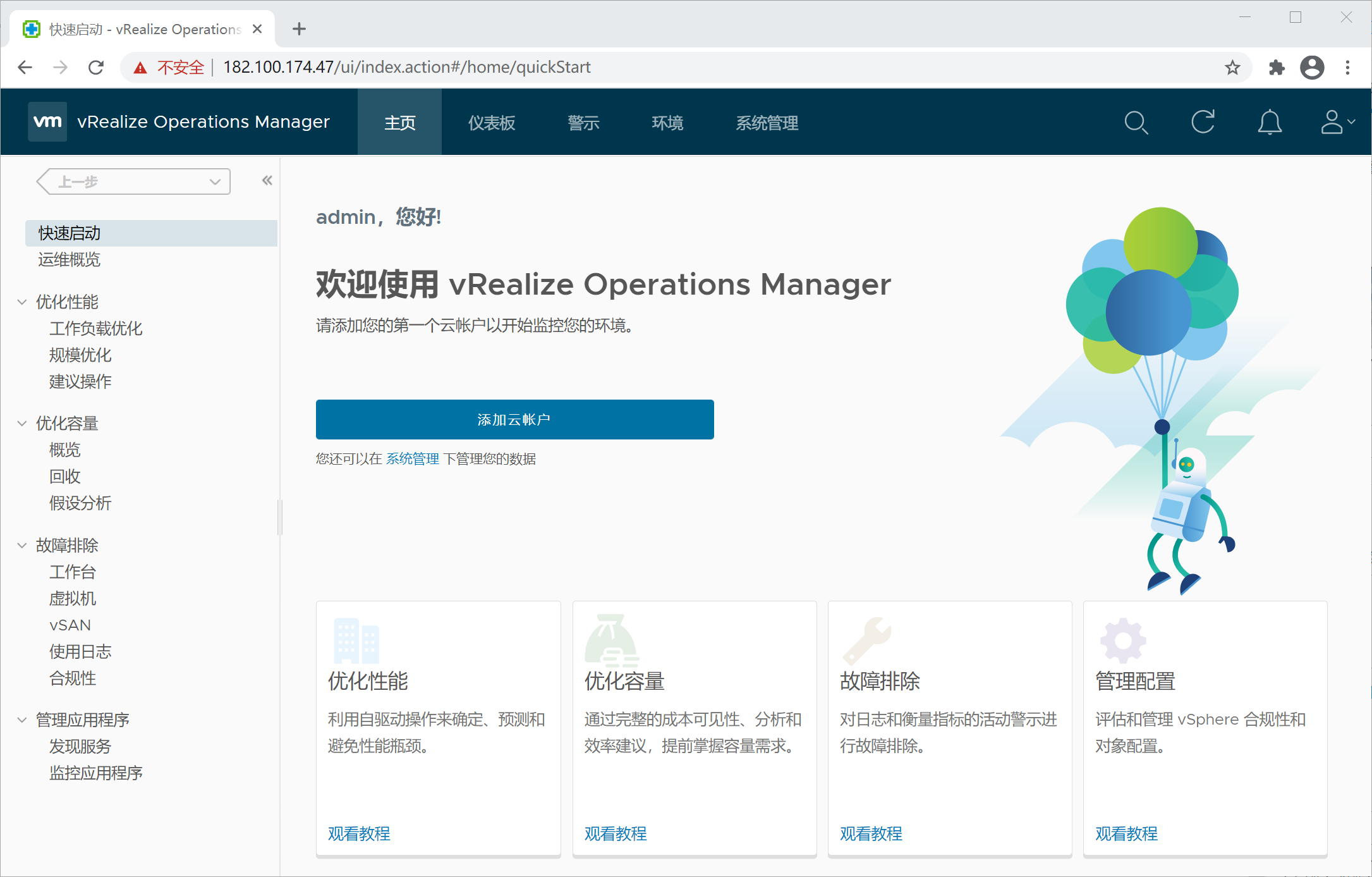Switch to the 仪表板 tab
The height and width of the screenshot is (877, 1372).
click(x=491, y=123)
